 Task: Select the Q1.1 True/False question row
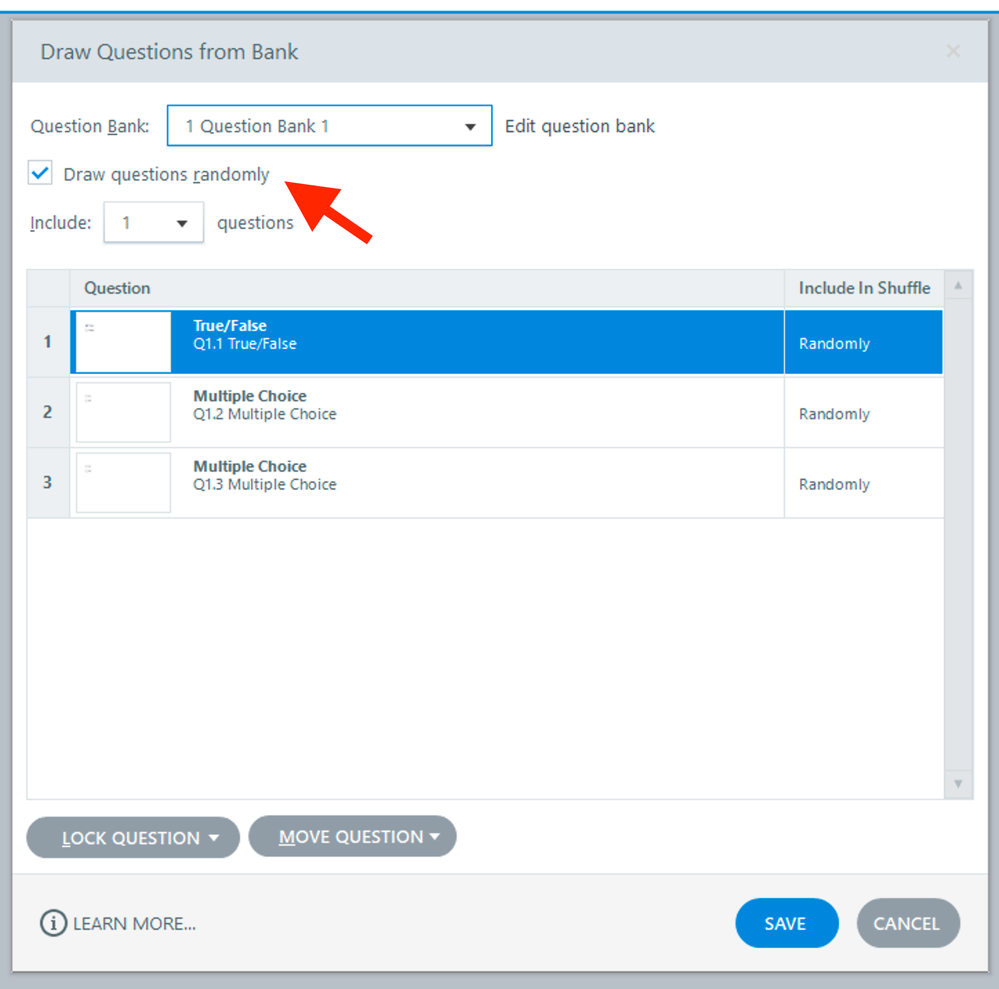pos(485,342)
